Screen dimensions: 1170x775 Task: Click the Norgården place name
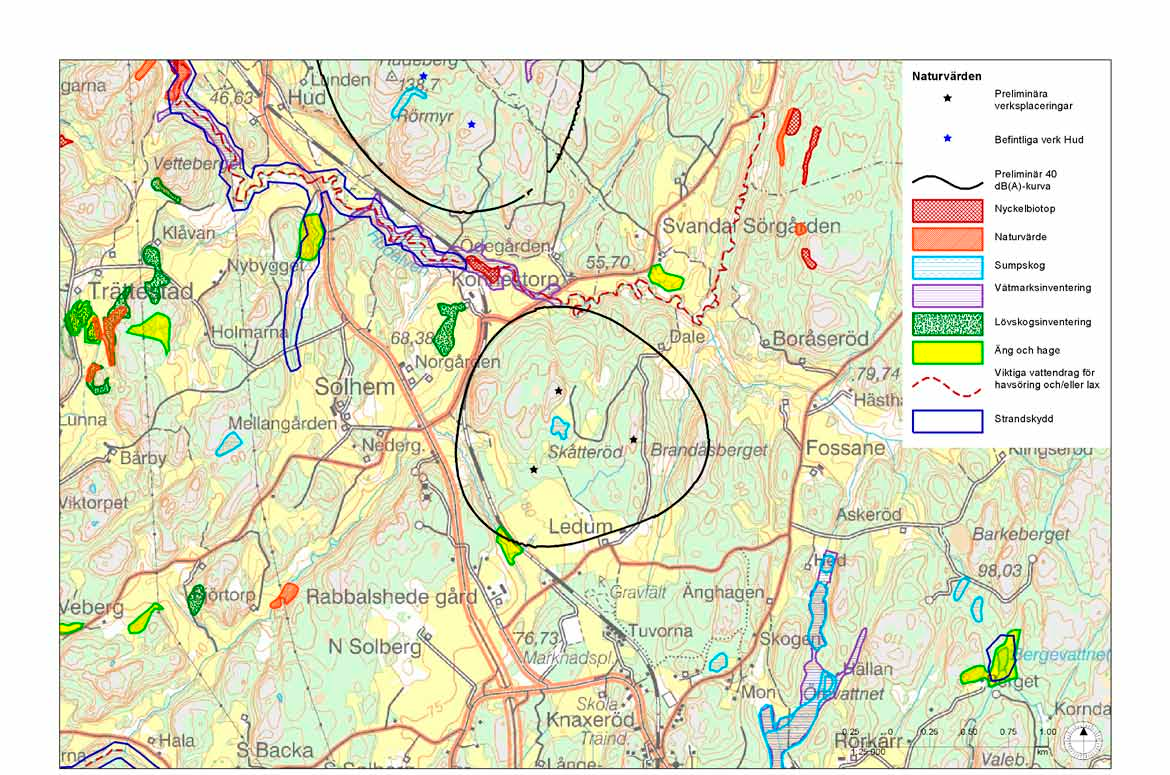(x=457, y=362)
